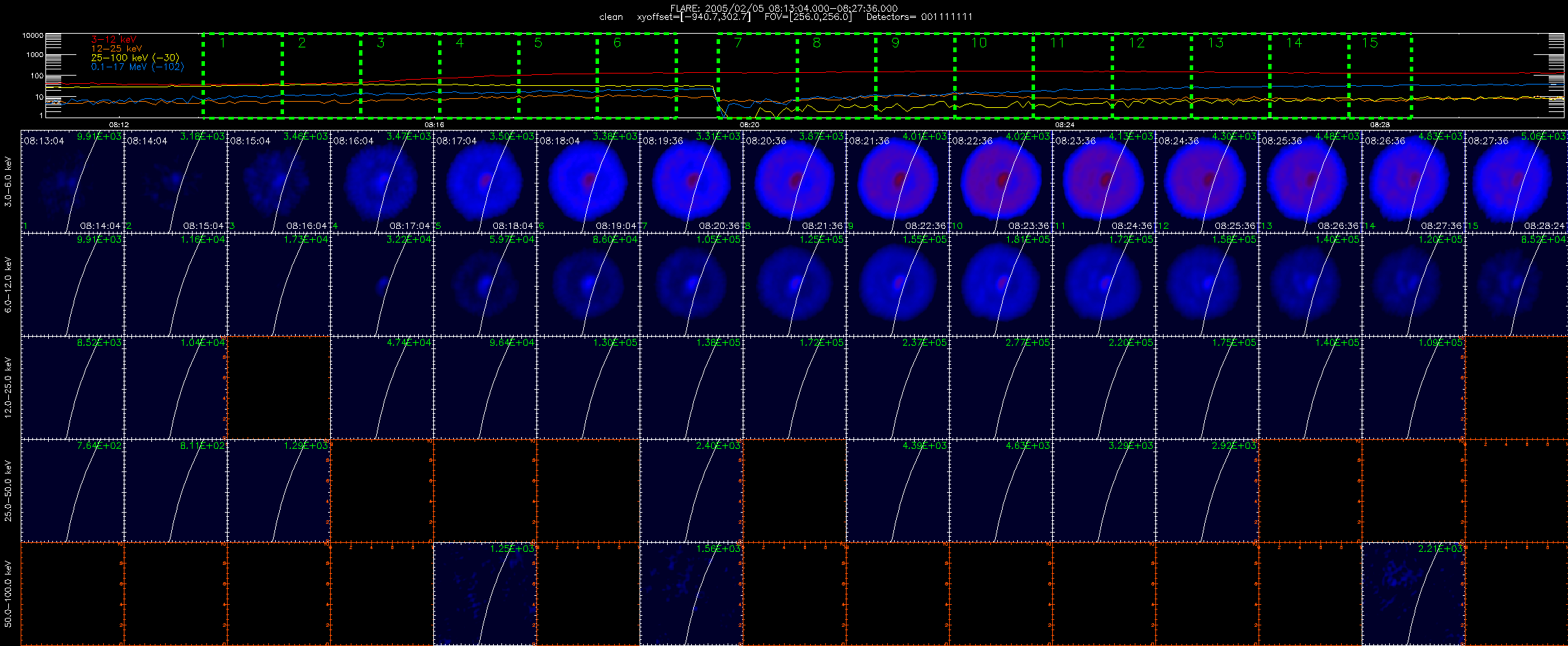1568x646 pixels.
Task: Select time interval 8 in the light curve
Action: click(836, 75)
